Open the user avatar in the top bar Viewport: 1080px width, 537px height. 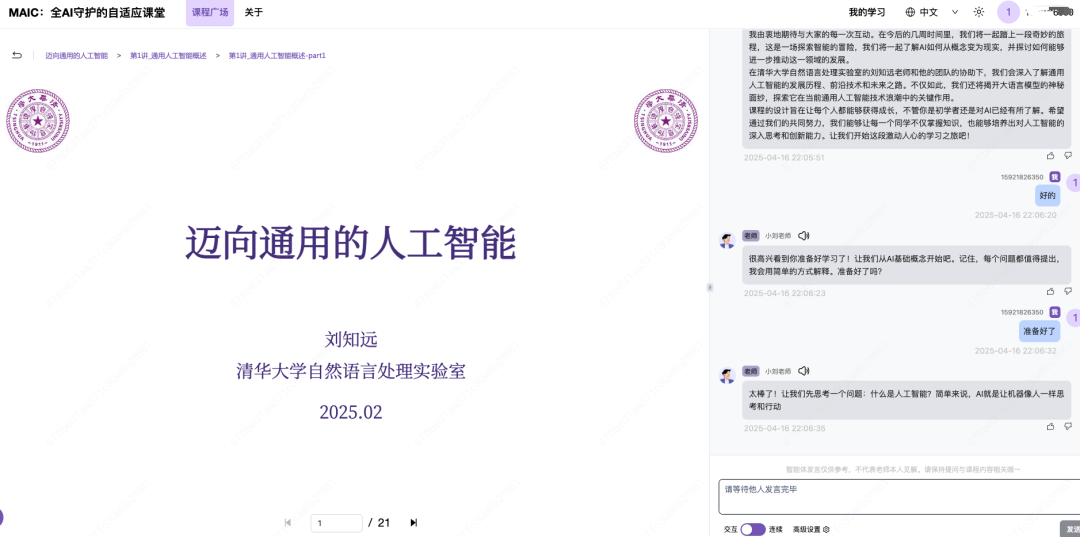click(x=1008, y=12)
